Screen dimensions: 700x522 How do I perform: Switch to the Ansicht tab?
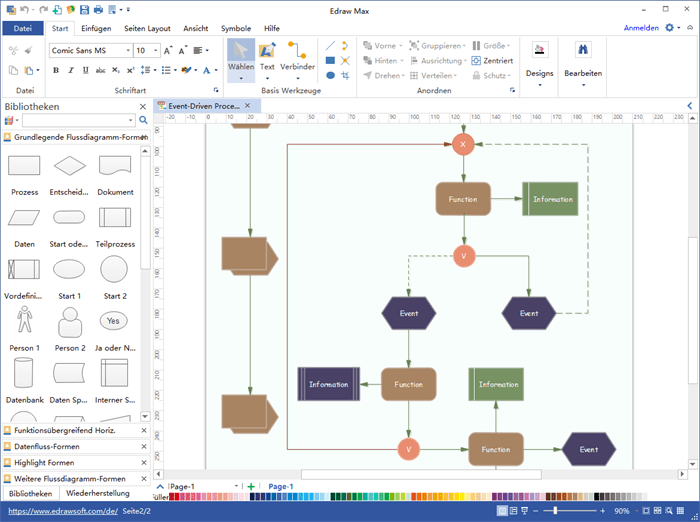(196, 28)
